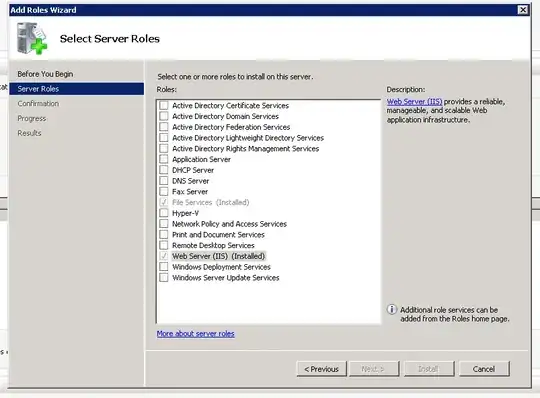Screen dimensions: 540x398
Task: Select the Hyper-V role label
Action: click(185, 213)
